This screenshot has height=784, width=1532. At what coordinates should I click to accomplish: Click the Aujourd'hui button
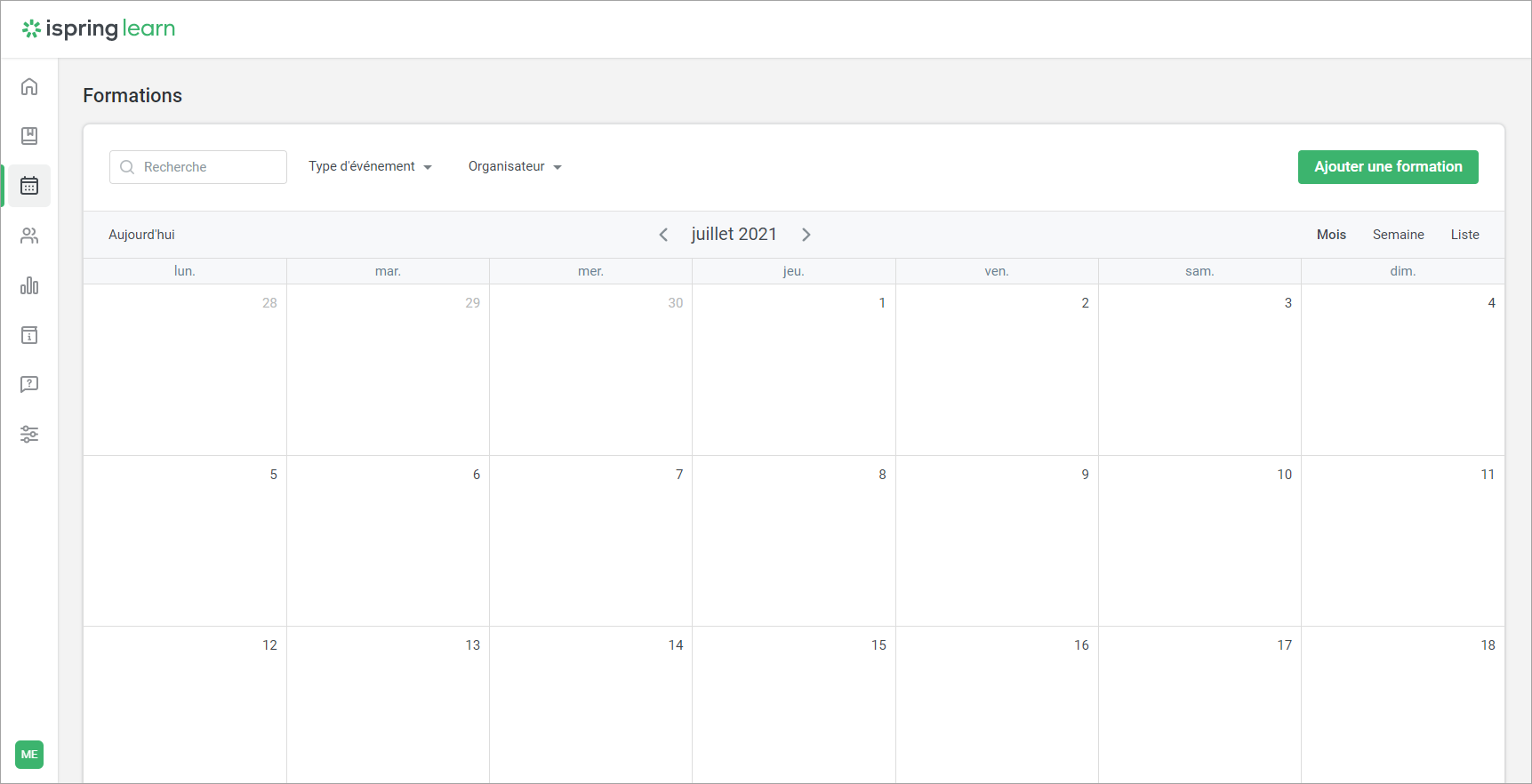141,235
